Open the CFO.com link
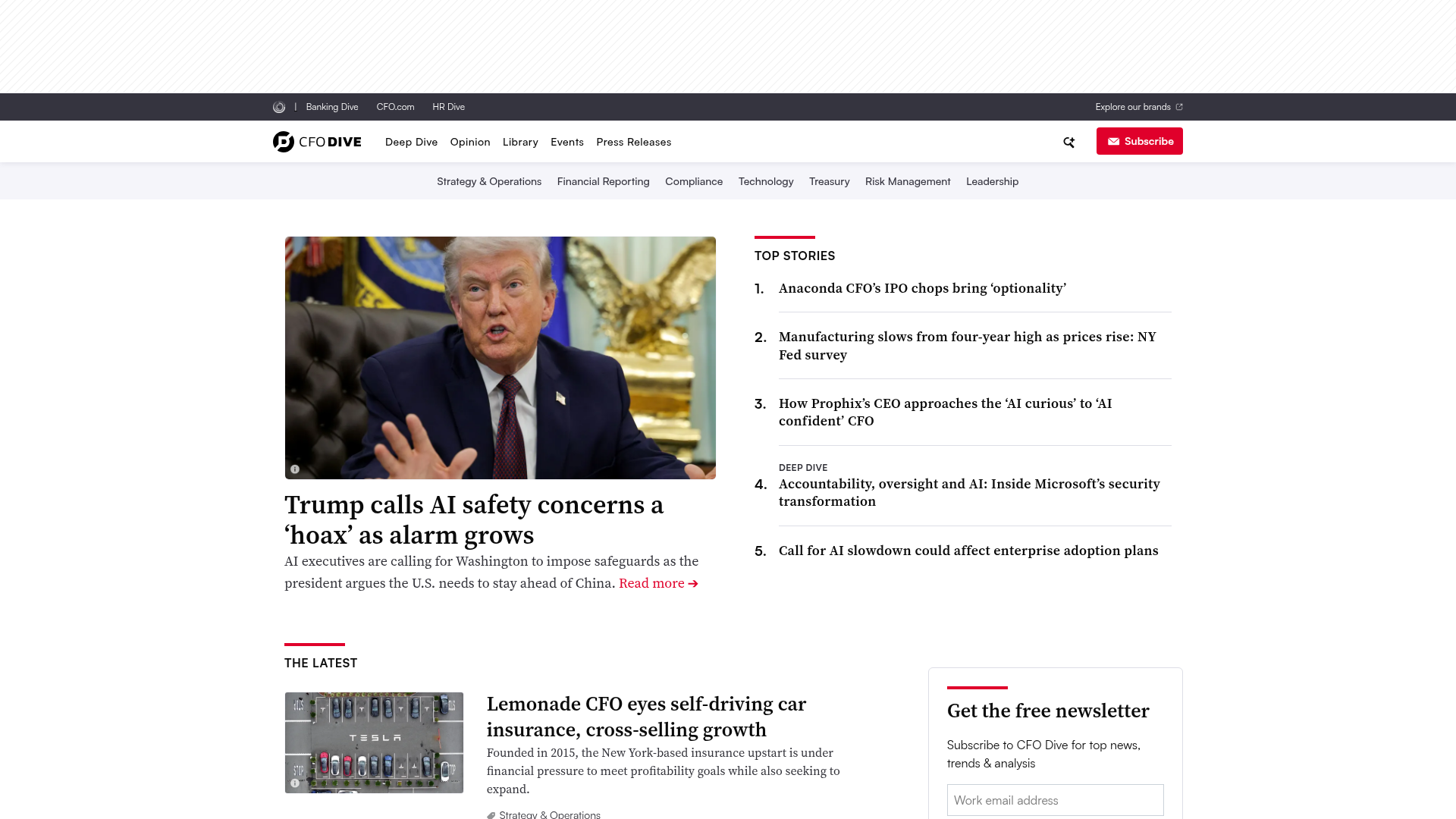The width and height of the screenshot is (1456, 819). tap(395, 107)
